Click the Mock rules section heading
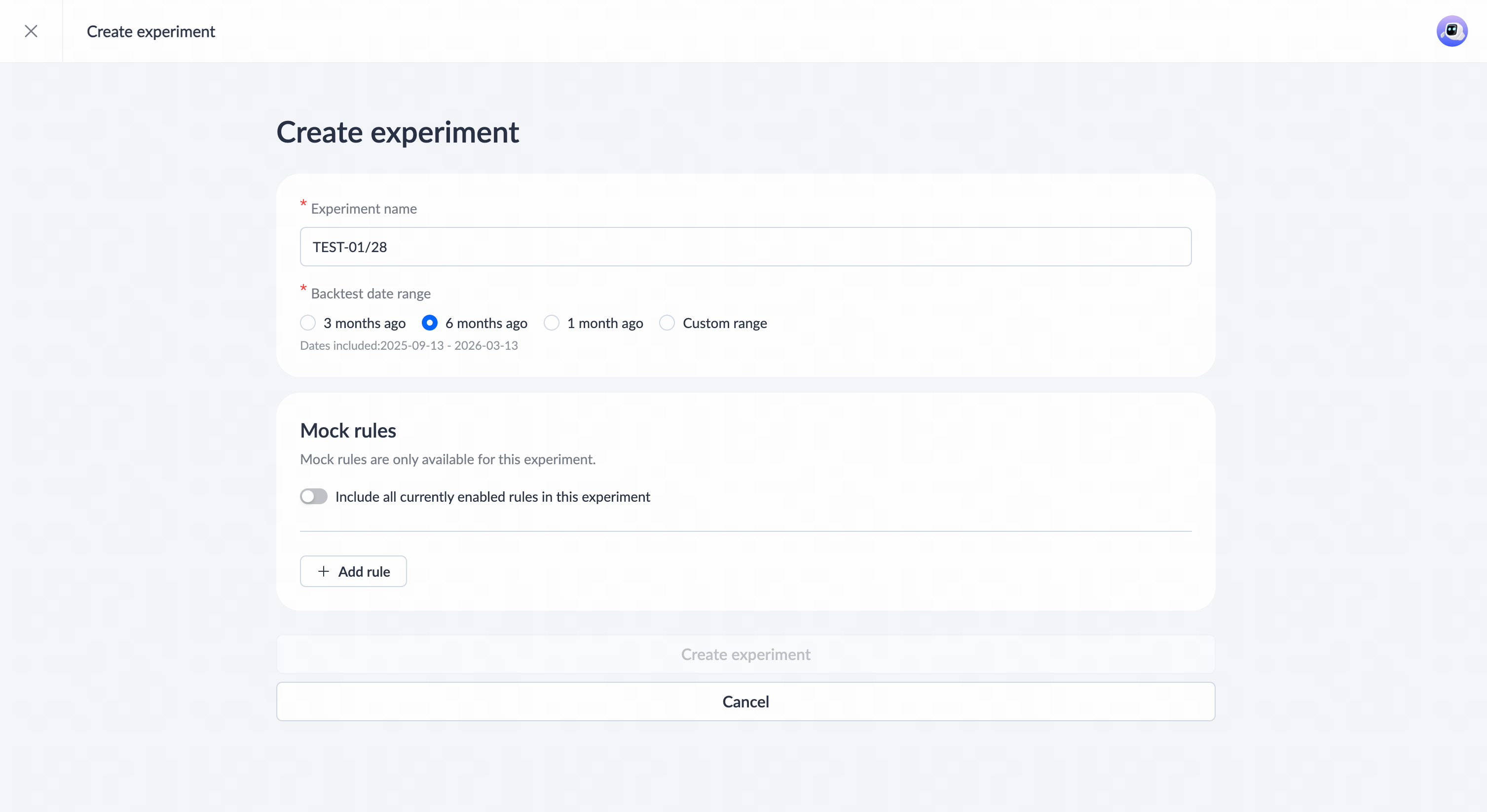This screenshot has width=1487, height=812. pos(348,431)
